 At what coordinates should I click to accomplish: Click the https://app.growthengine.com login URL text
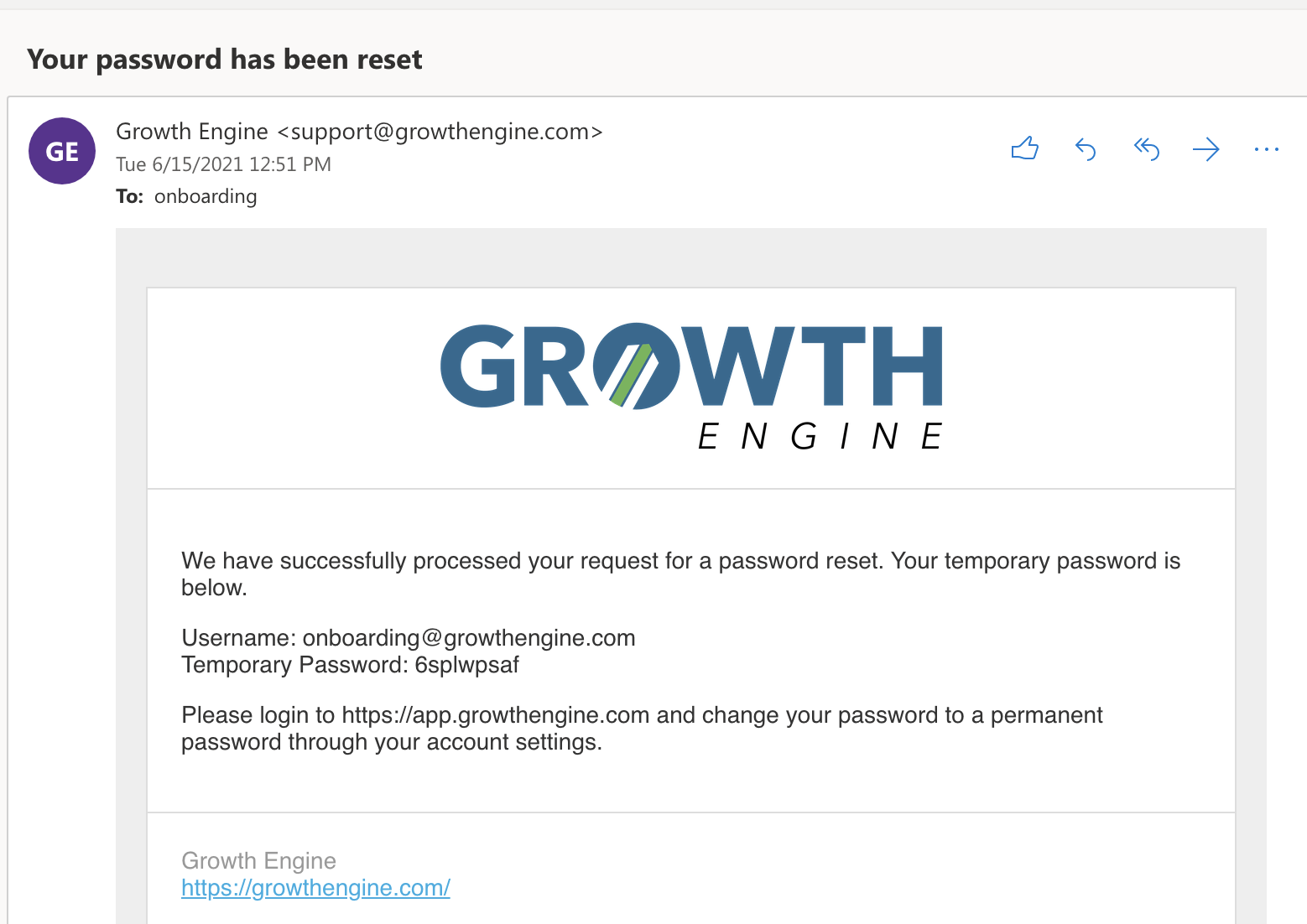click(x=495, y=715)
